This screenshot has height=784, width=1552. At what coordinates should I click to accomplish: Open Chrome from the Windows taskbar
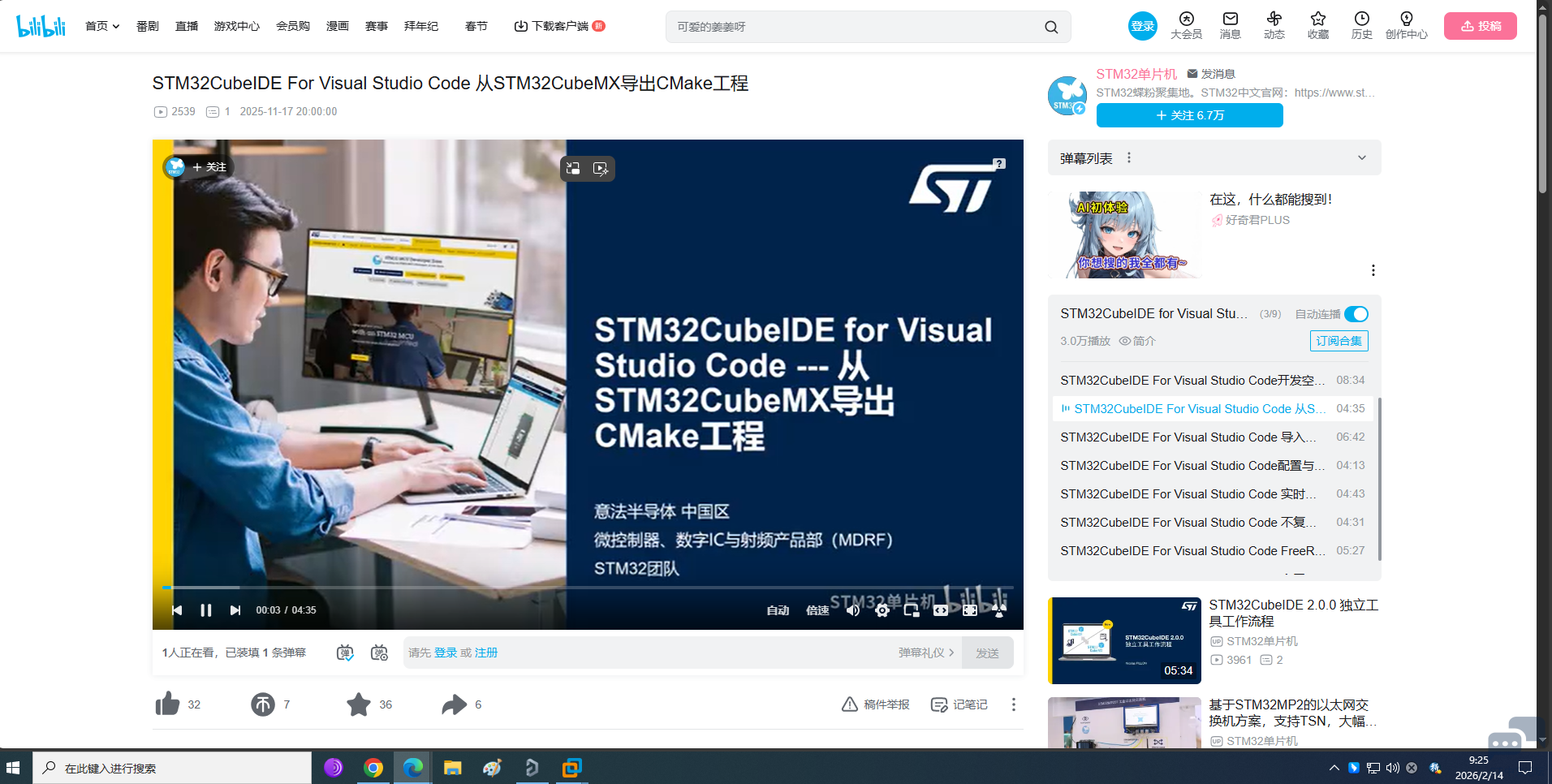tap(373, 768)
